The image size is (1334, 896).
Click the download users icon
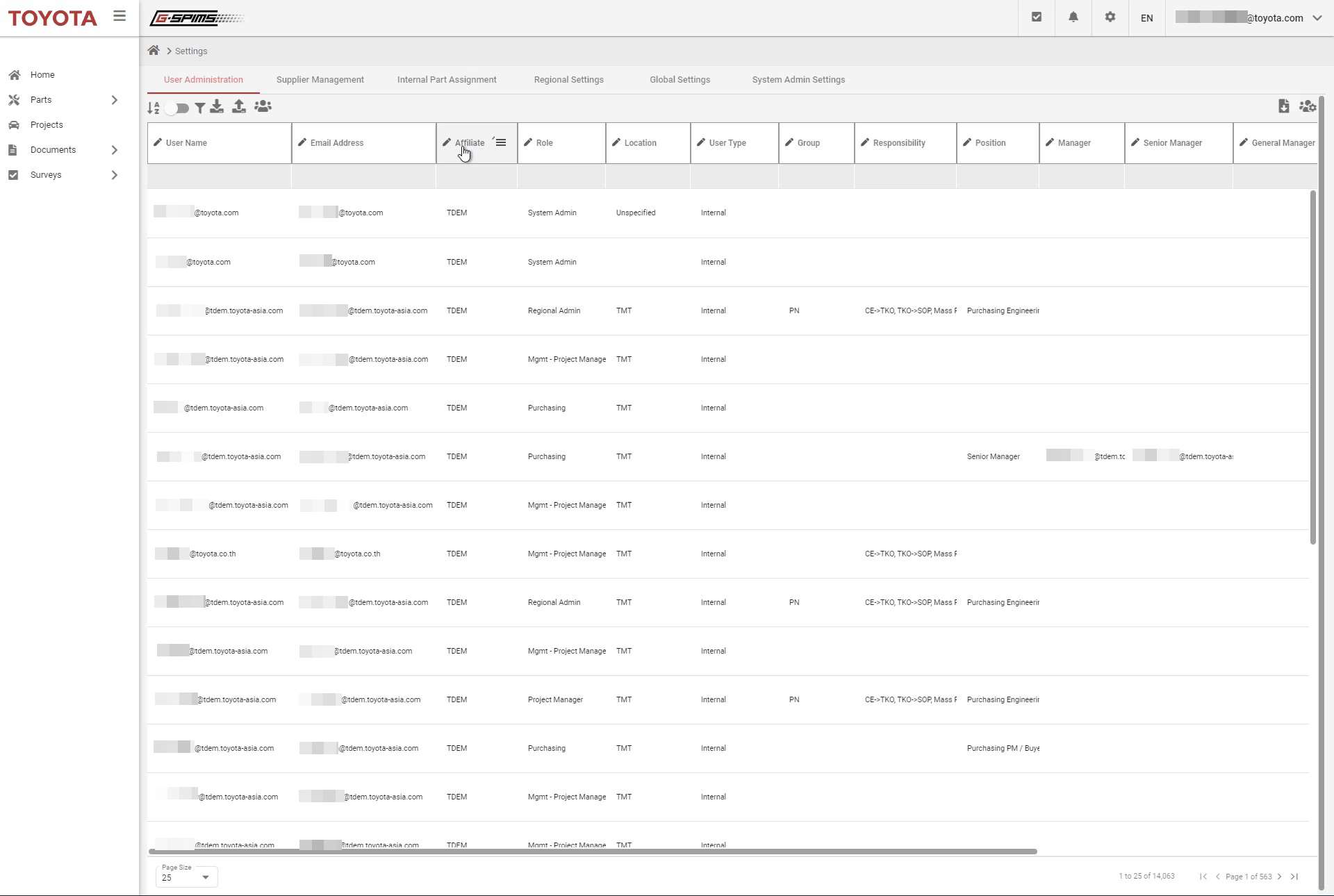coord(217,106)
